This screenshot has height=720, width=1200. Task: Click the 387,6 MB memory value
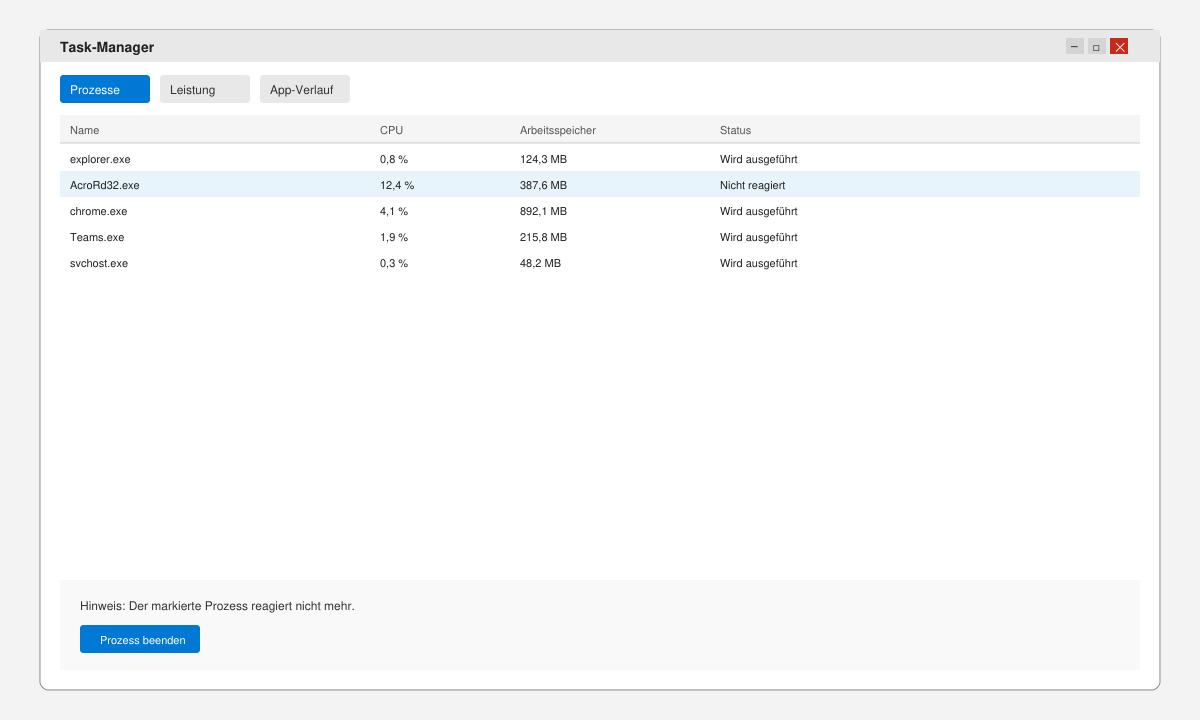tap(543, 185)
